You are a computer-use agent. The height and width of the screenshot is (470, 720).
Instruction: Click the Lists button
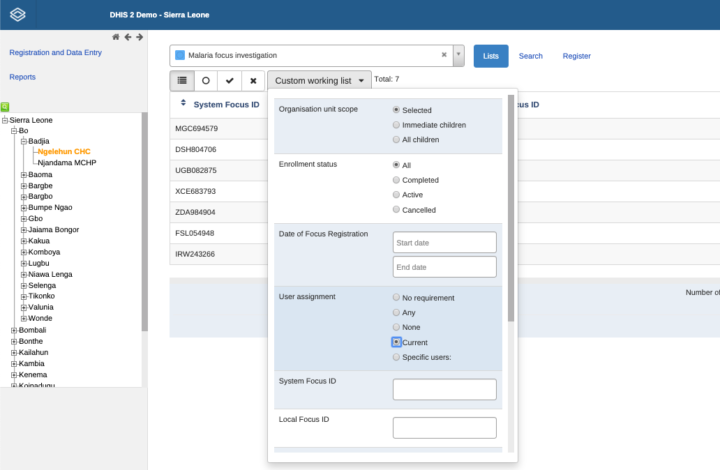pos(491,56)
